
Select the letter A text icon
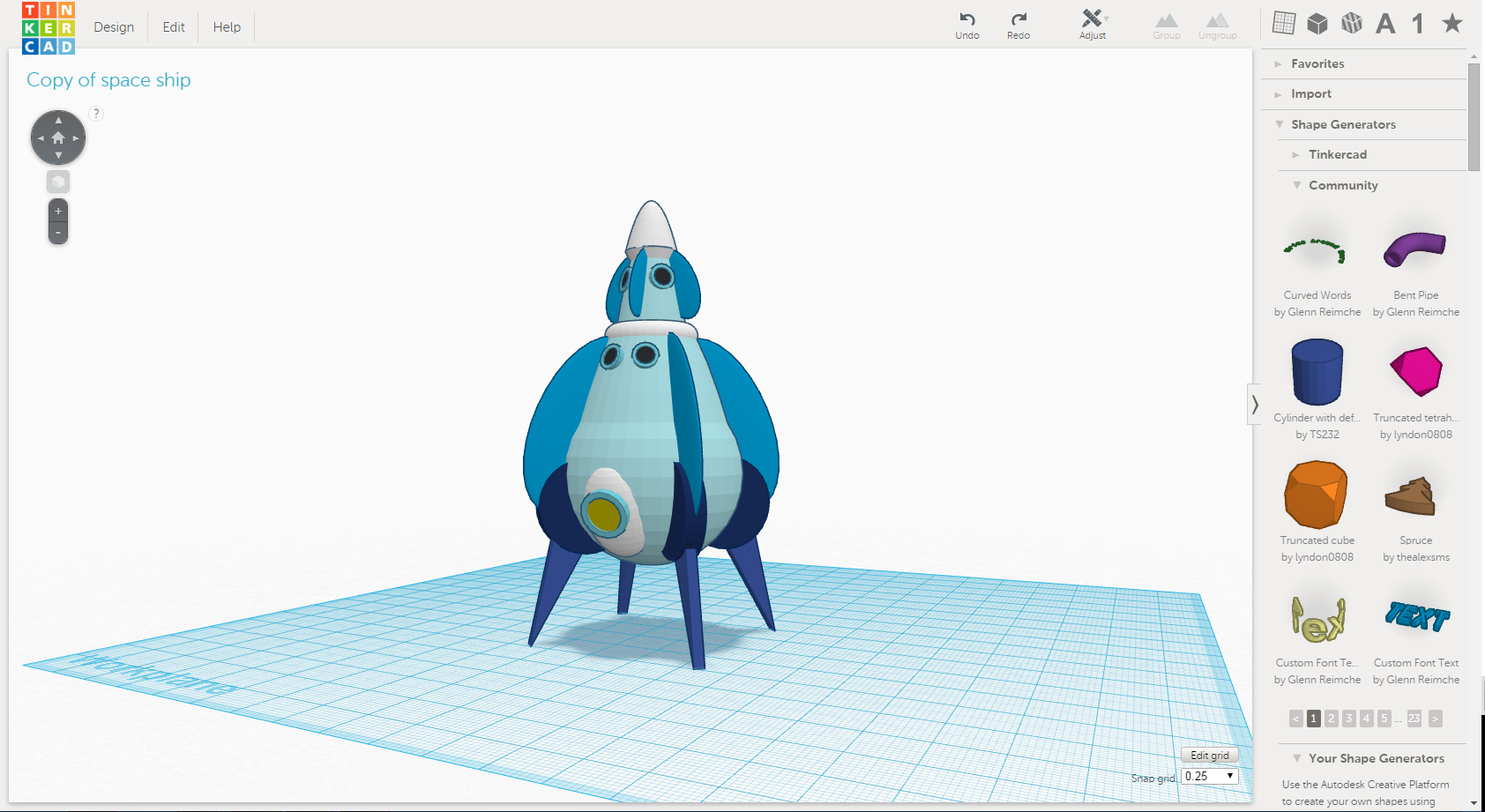(1385, 24)
